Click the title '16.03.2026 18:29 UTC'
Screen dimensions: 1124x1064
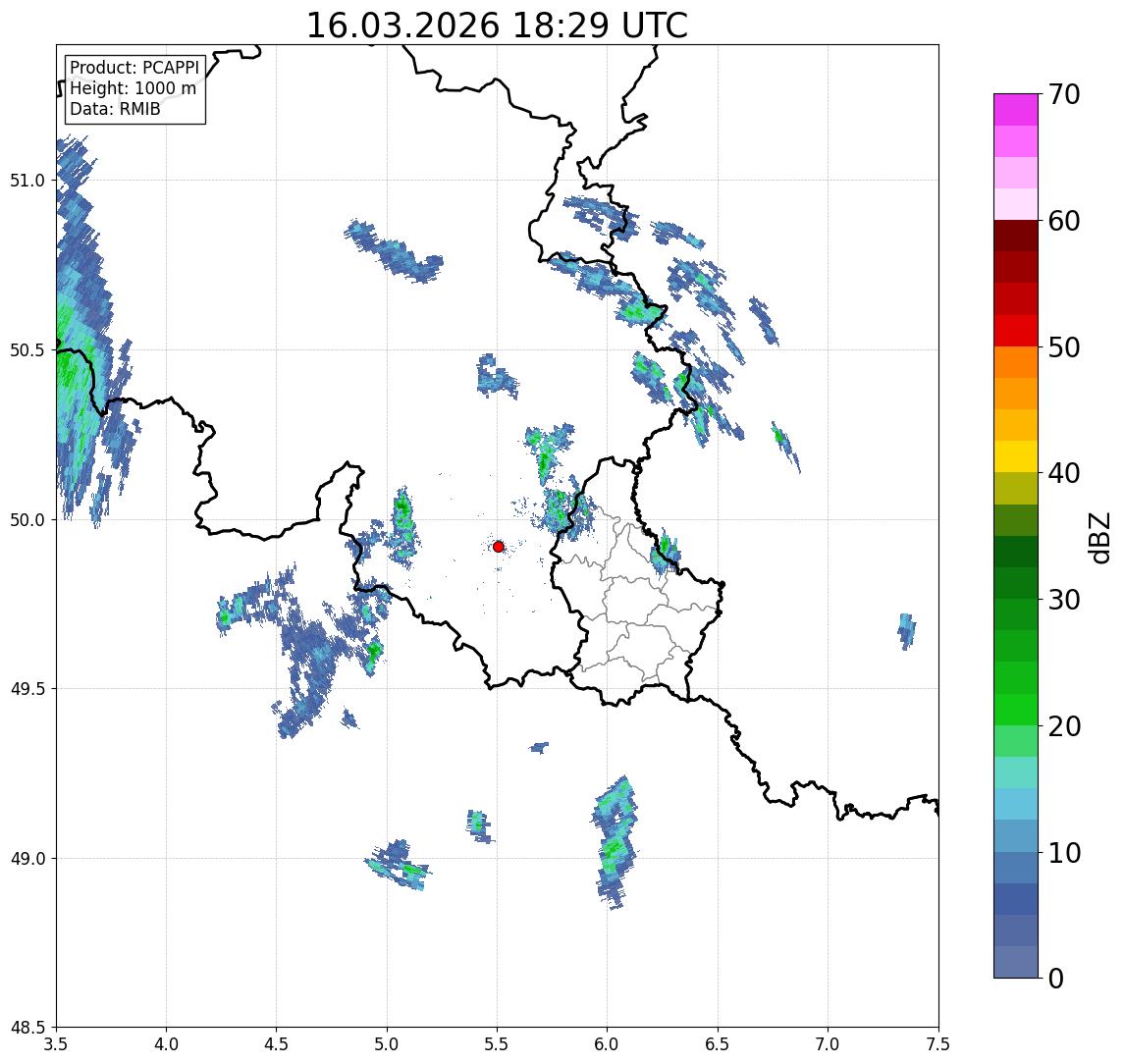(x=497, y=26)
